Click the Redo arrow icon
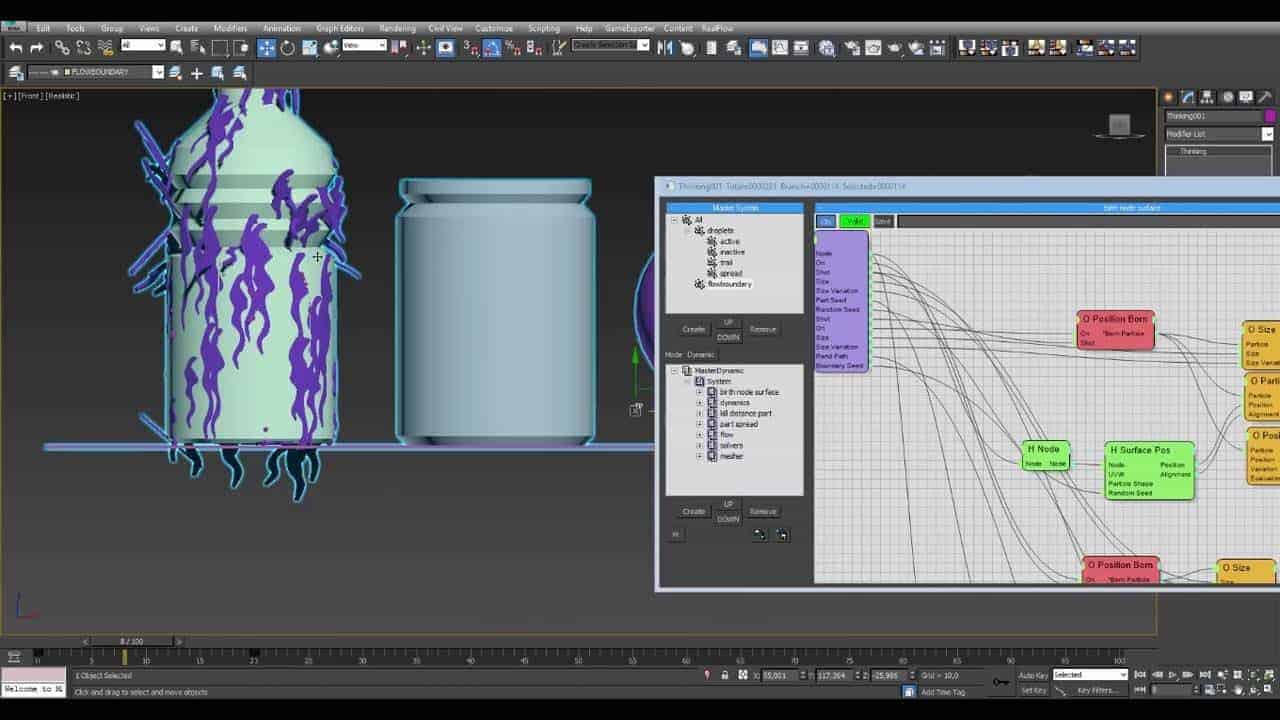 click(37, 47)
